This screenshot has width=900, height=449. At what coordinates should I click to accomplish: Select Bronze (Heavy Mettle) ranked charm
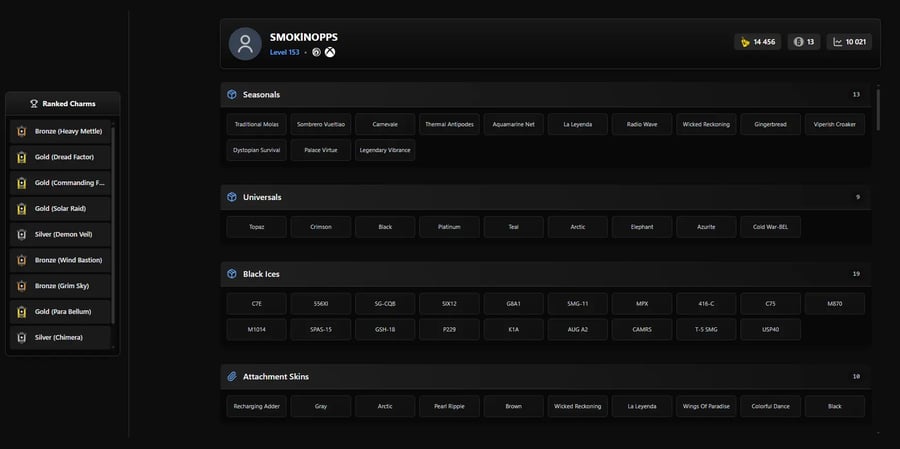[x=61, y=131]
